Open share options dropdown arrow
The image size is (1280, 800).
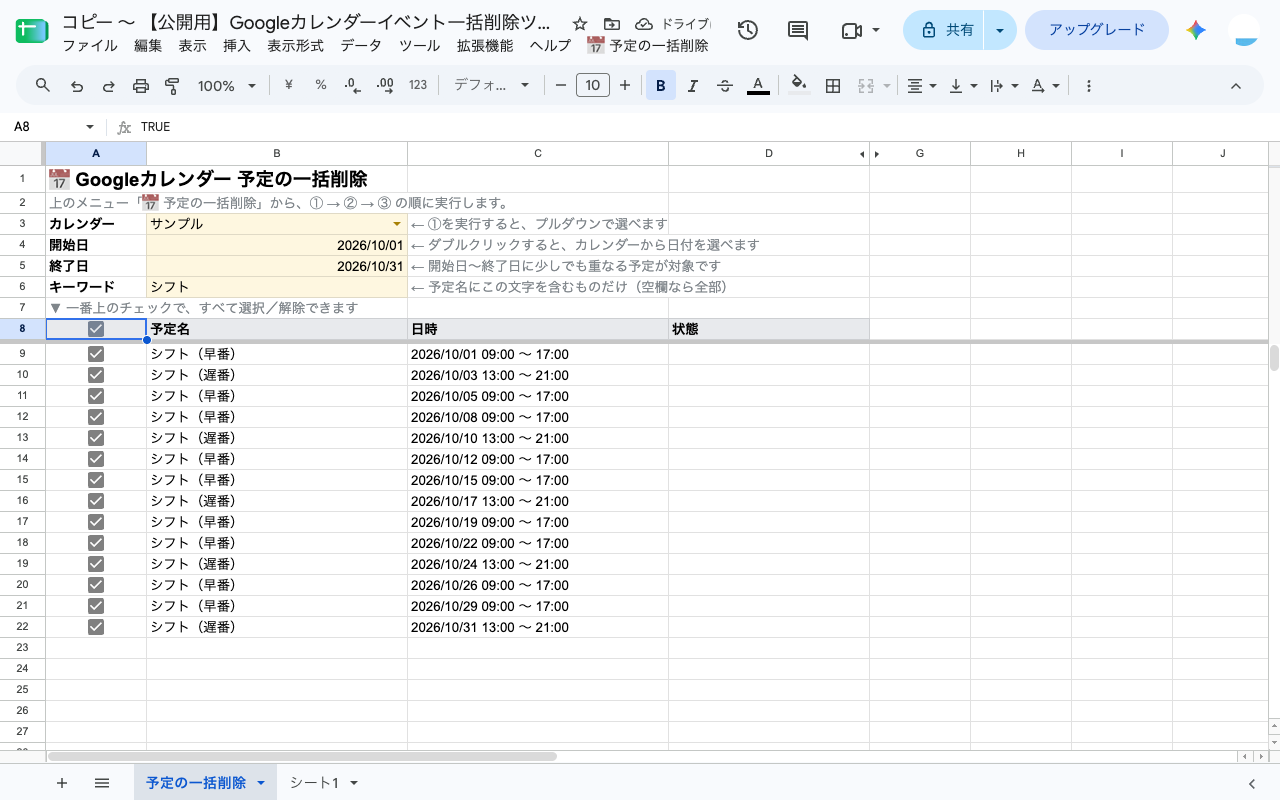point(1000,30)
